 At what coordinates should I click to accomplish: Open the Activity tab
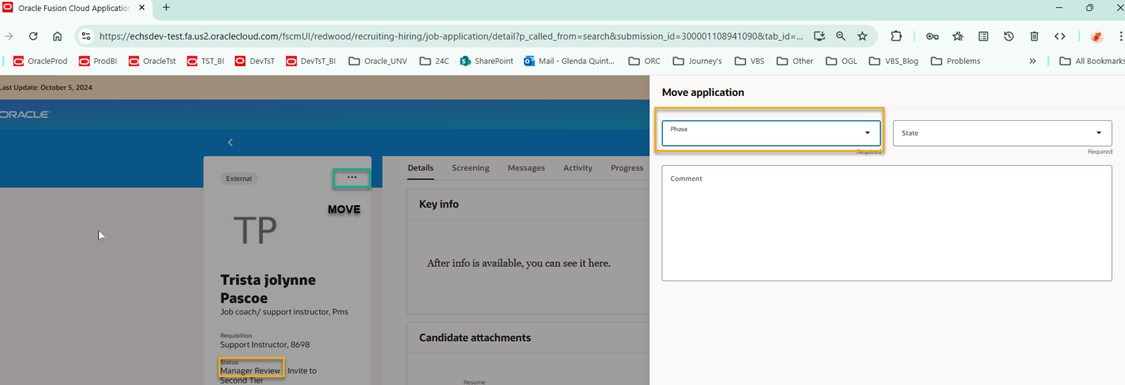click(578, 168)
